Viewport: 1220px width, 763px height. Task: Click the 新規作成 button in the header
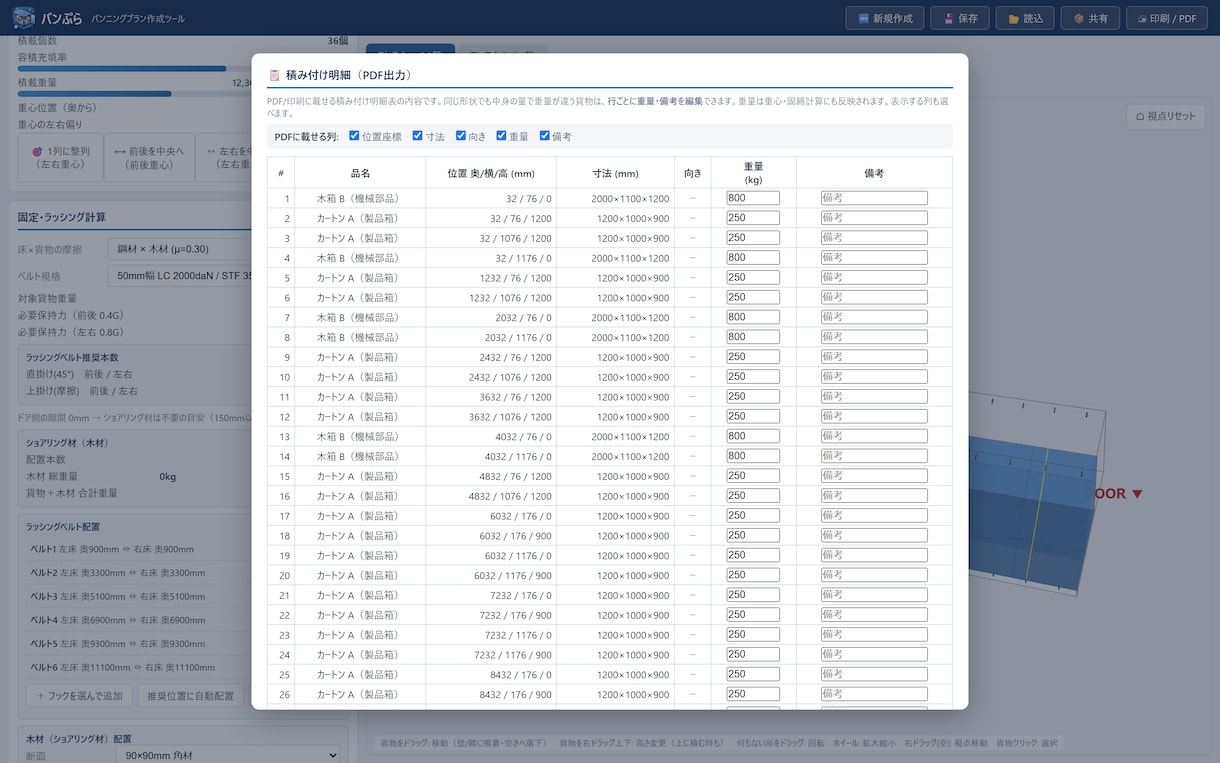coord(884,18)
